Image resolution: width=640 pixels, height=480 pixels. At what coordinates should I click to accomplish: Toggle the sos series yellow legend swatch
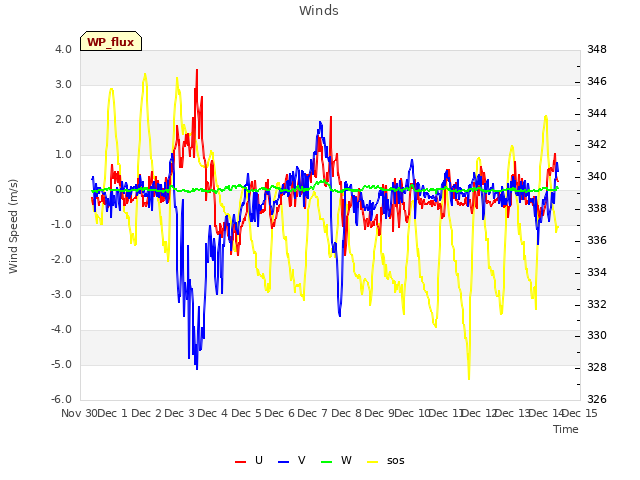tap(373, 462)
